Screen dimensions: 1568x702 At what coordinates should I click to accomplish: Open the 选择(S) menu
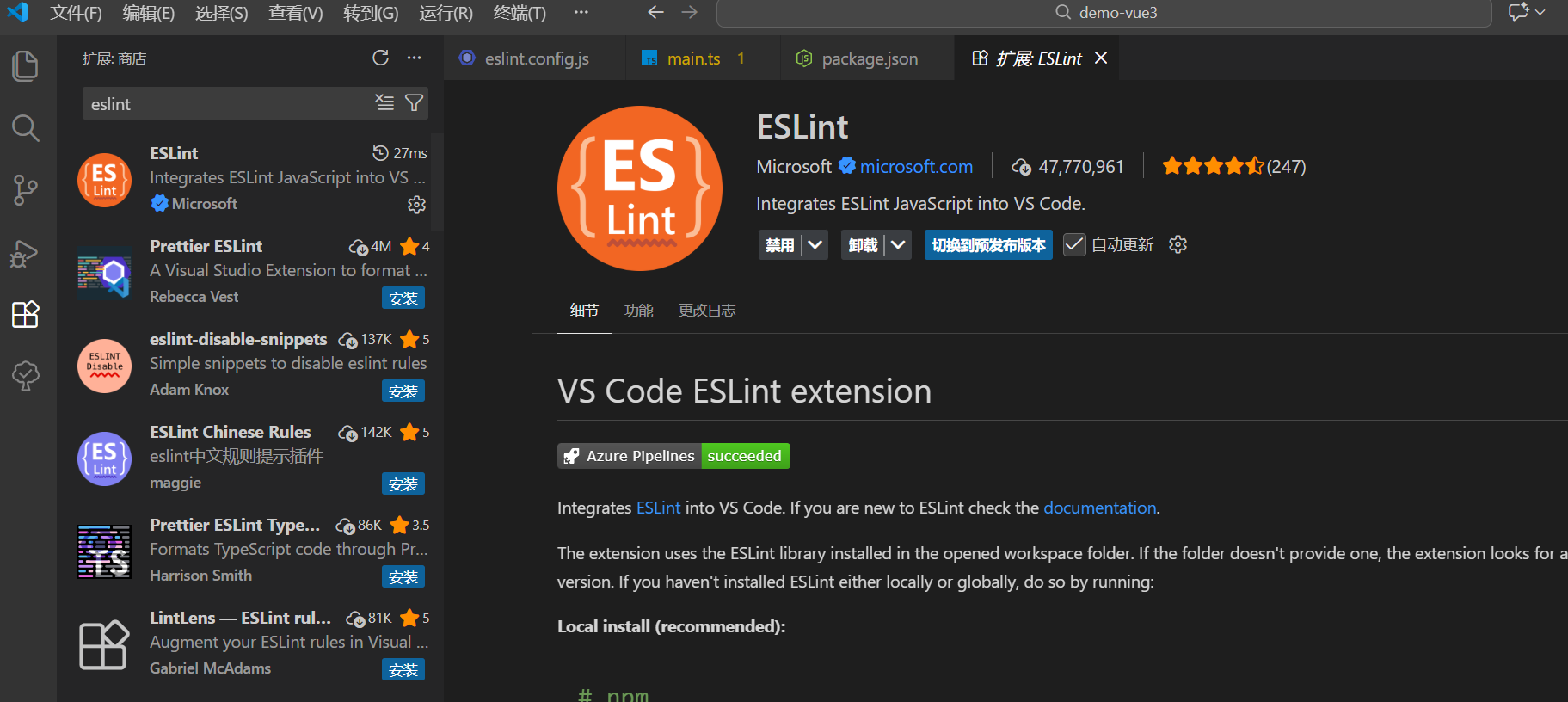(221, 12)
